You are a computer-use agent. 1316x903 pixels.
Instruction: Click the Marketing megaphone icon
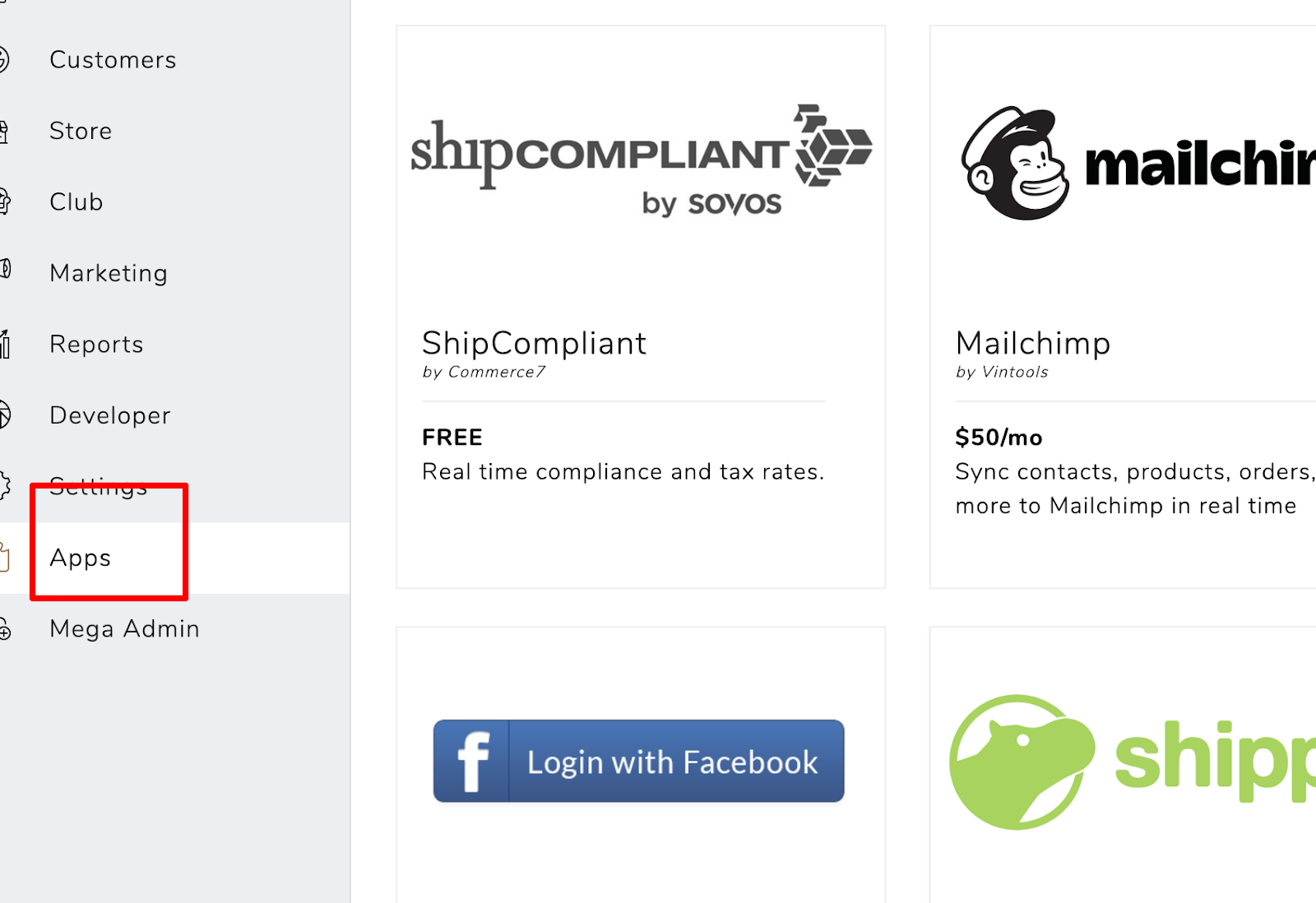(4, 269)
